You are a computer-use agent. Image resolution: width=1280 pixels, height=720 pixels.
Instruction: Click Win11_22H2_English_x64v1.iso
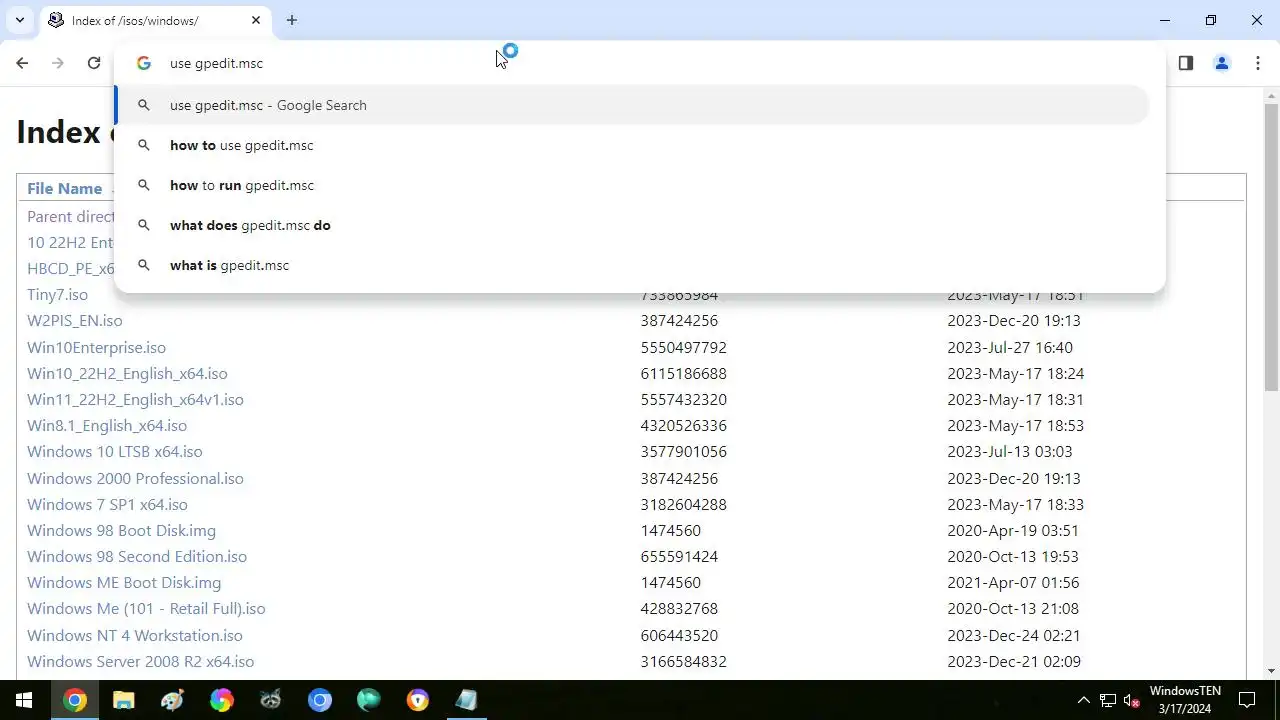coord(135,399)
